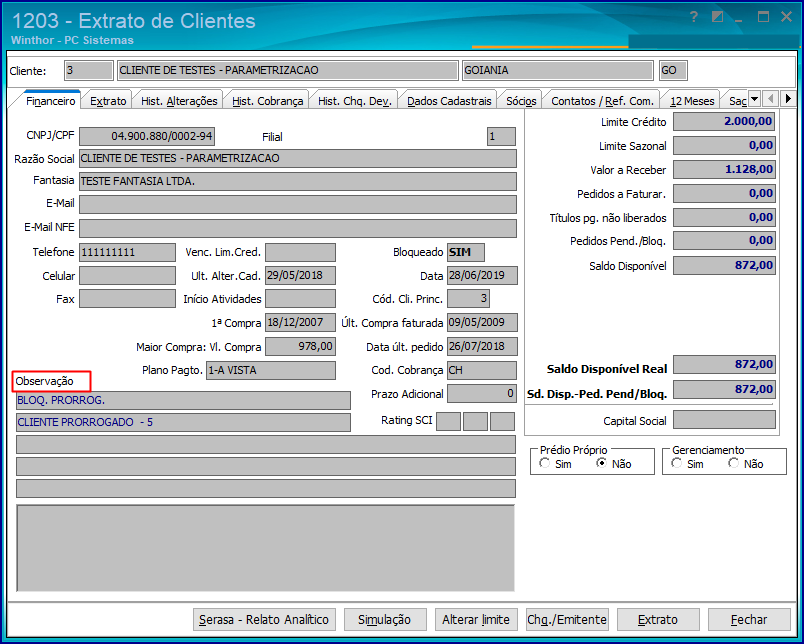Move tabs right with the arrow button
804x644 pixels.
click(788, 98)
